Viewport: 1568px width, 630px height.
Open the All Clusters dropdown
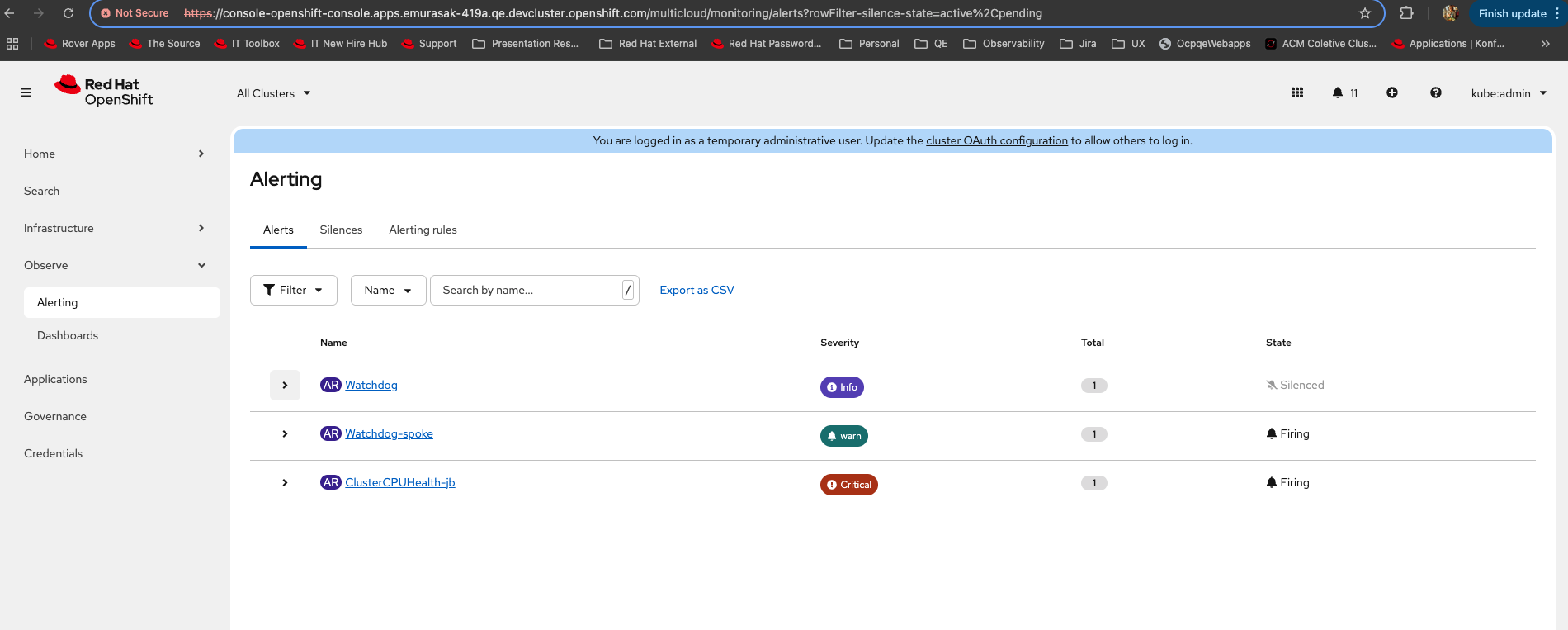(x=273, y=93)
